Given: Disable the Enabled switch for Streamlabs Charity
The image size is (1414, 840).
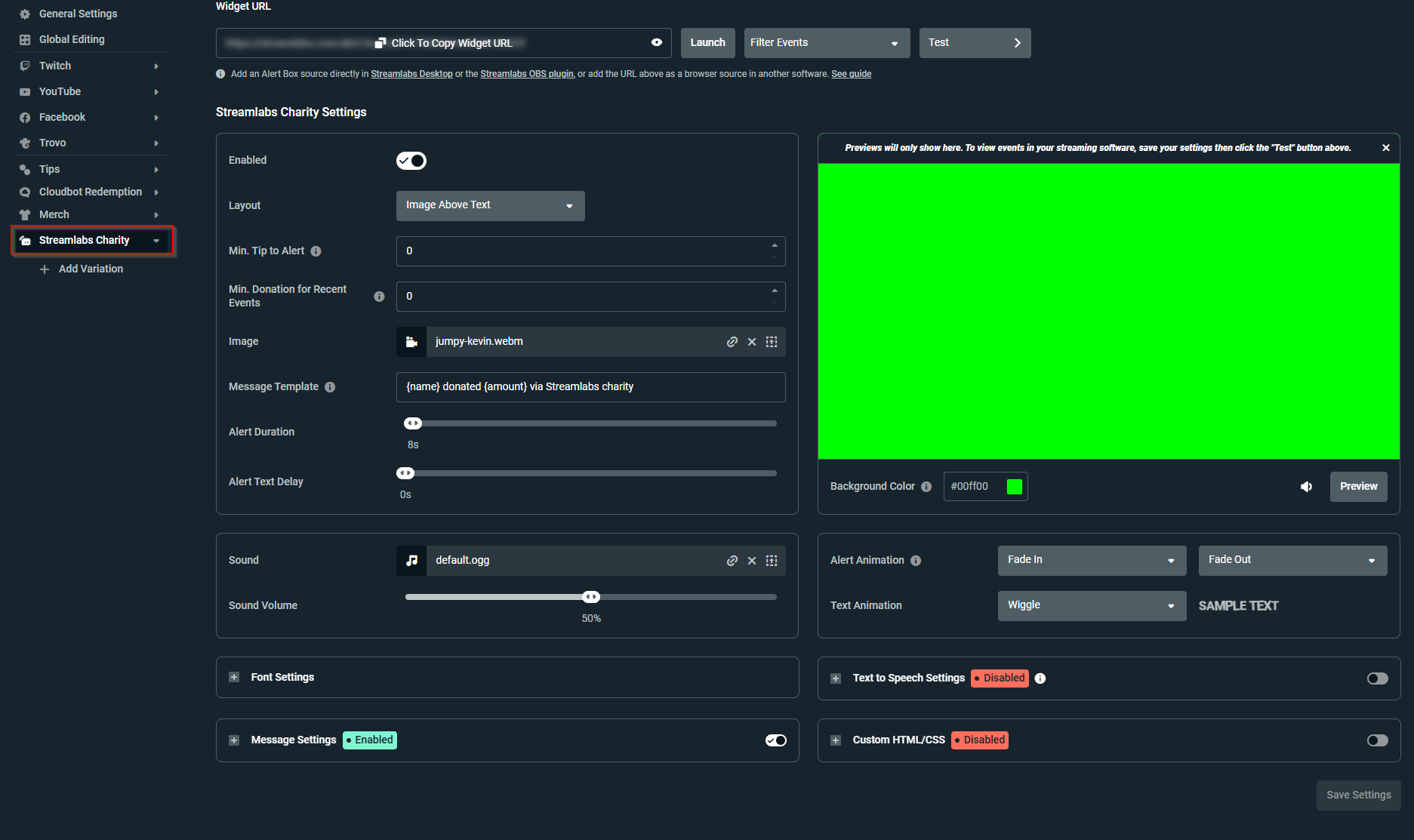Looking at the screenshot, I should coord(411,160).
